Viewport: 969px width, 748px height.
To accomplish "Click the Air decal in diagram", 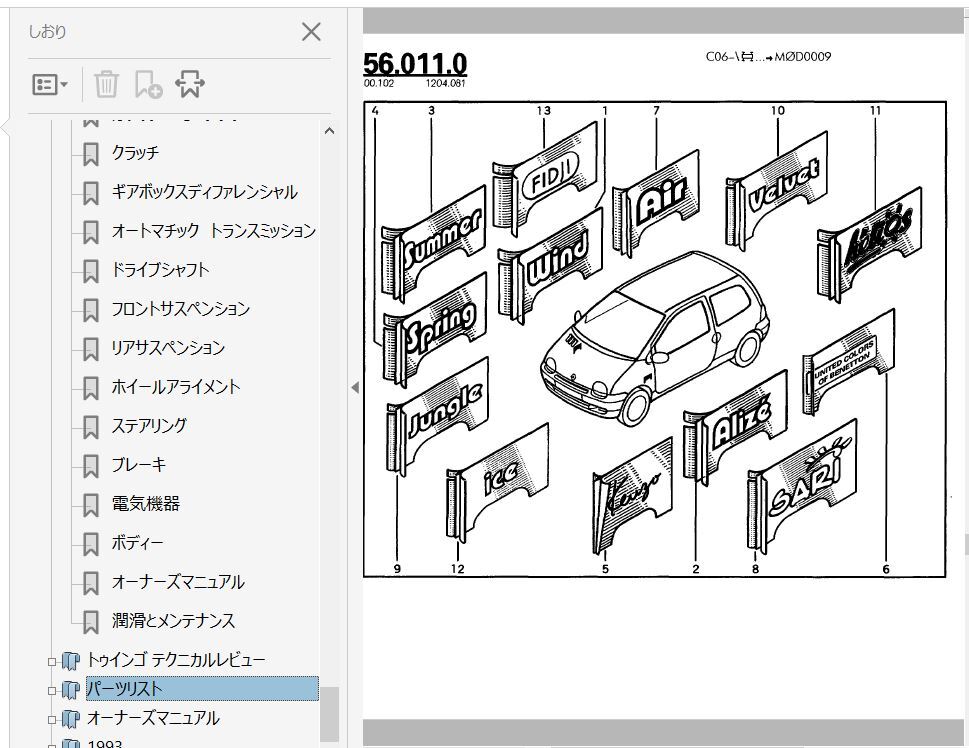I will pyautogui.click(x=658, y=202).
